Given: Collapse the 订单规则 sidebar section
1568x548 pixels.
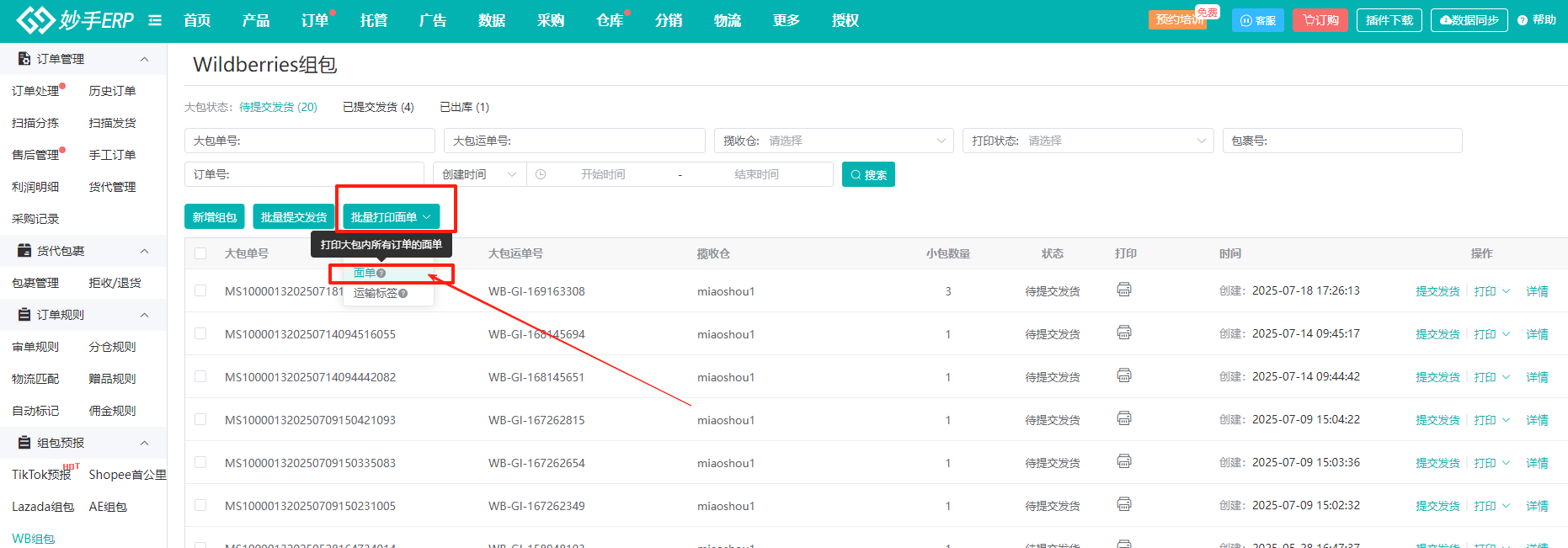Looking at the screenshot, I should click(x=144, y=315).
